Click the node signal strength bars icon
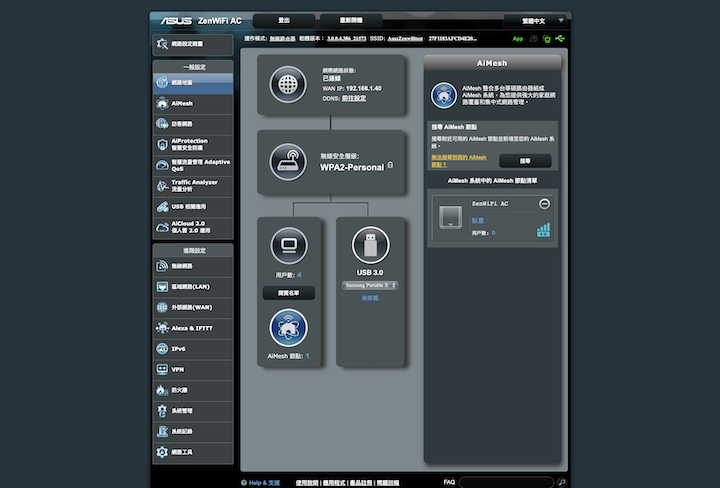 (543, 230)
